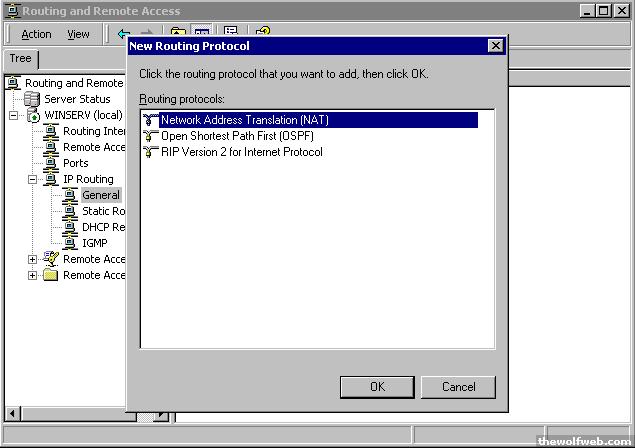Select the IGMP node in tree
This screenshot has height=448, width=635.
(x=95, y=243)
